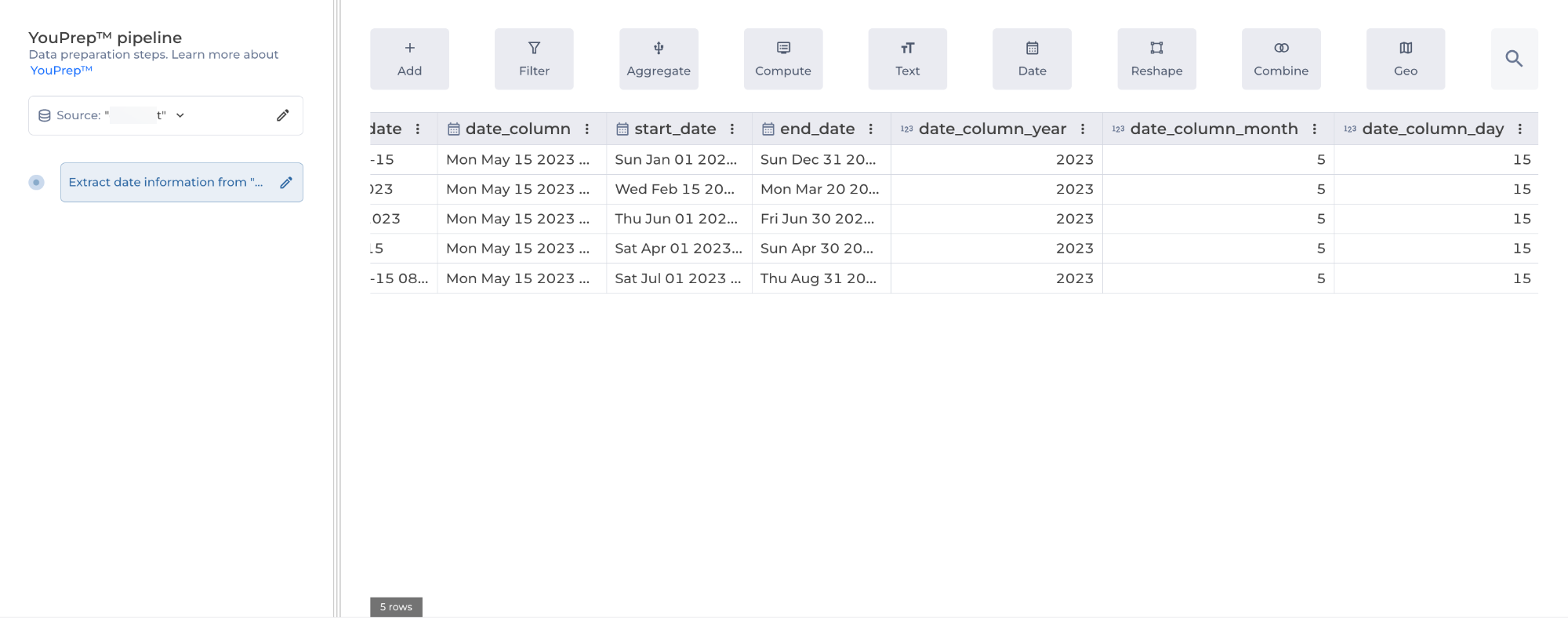Open the Combine tool

click(x=1281, y=59)
